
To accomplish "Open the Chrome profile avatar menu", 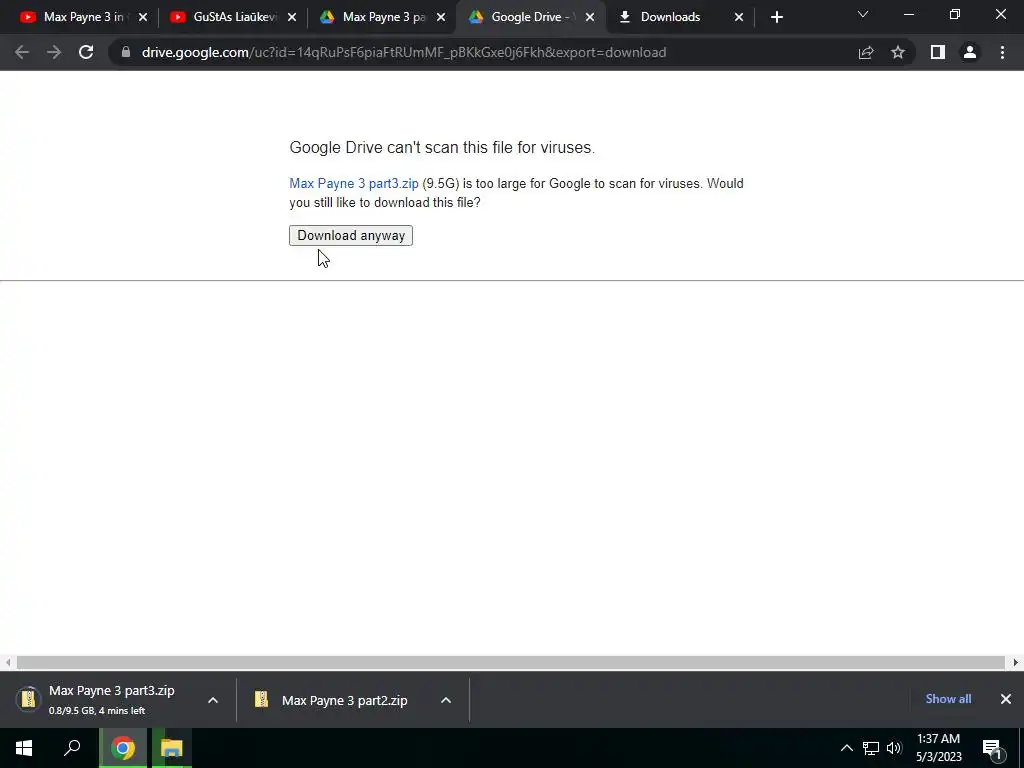I will coord(970,52).
